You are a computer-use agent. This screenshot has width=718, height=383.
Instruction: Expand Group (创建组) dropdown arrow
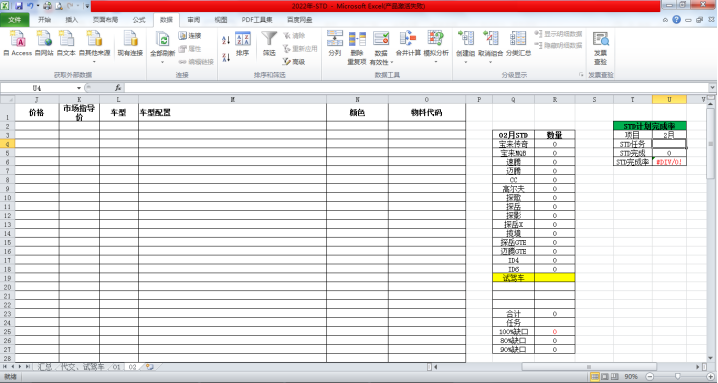pyautogui.click(x=465, y=61)
